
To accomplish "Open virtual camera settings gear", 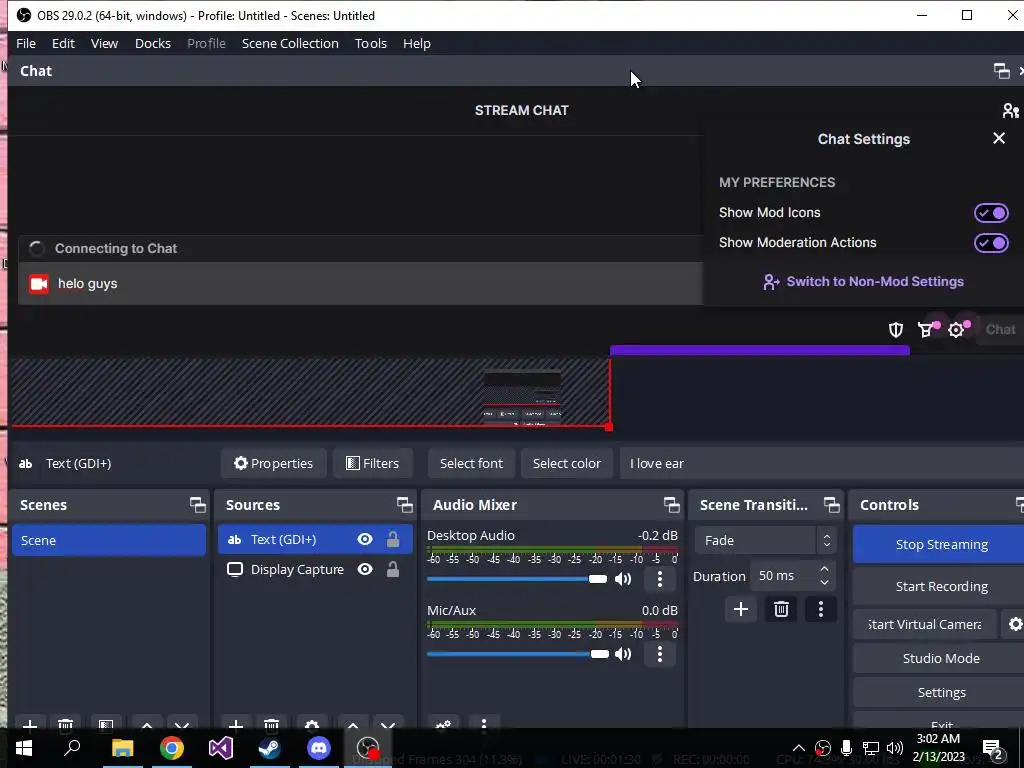I will pos(1014,624).
